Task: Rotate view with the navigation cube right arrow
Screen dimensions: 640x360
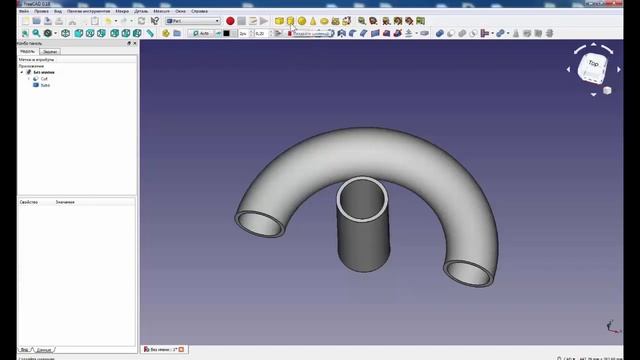Action: [619, 69]
